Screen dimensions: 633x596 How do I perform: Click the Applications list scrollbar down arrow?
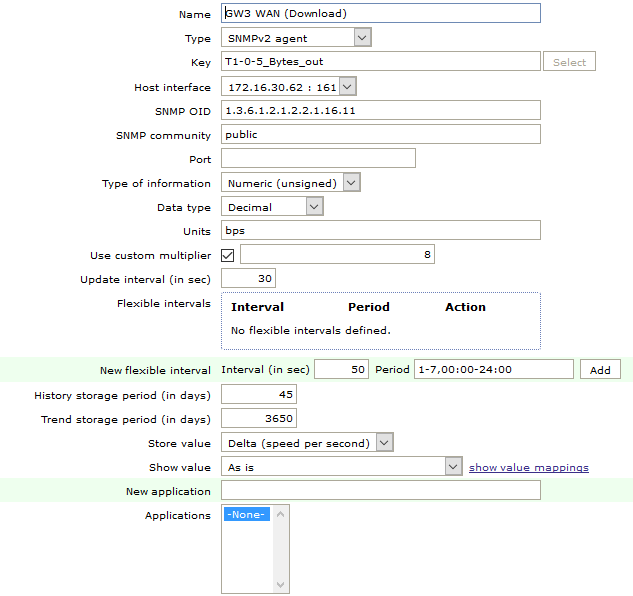pos(280,585)
